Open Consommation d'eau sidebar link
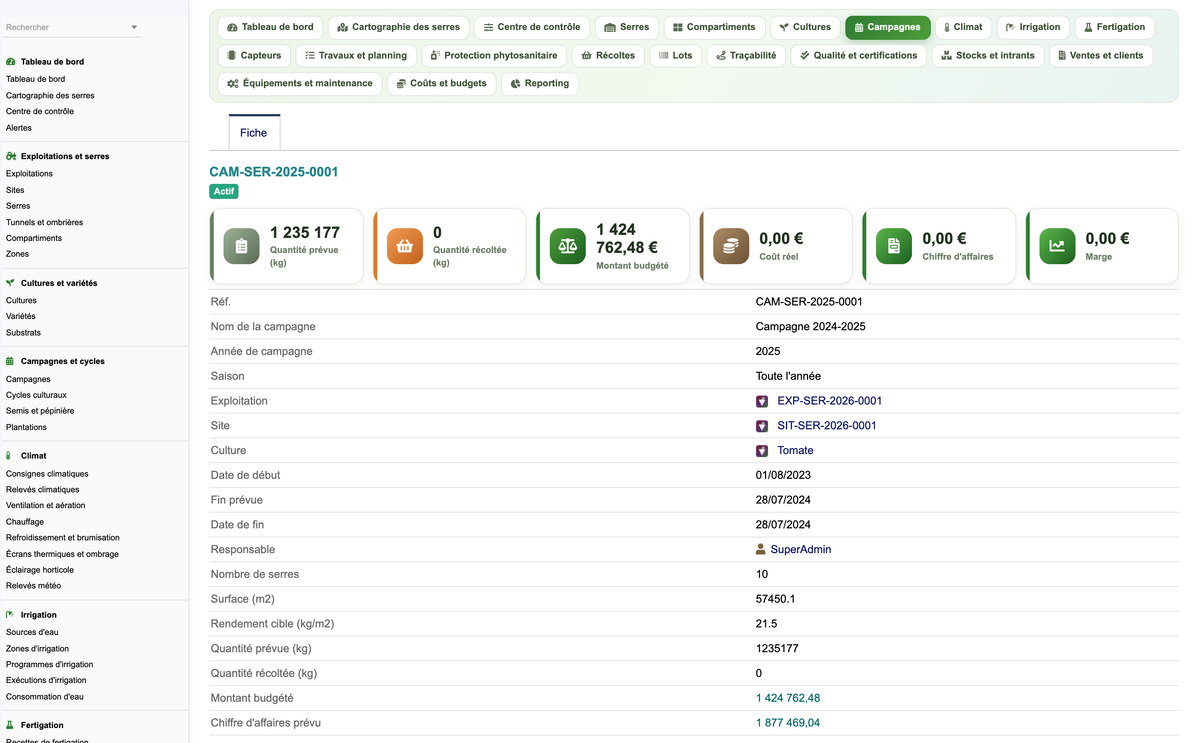This screenshot has width=1200, height=743. click(45, 696)
